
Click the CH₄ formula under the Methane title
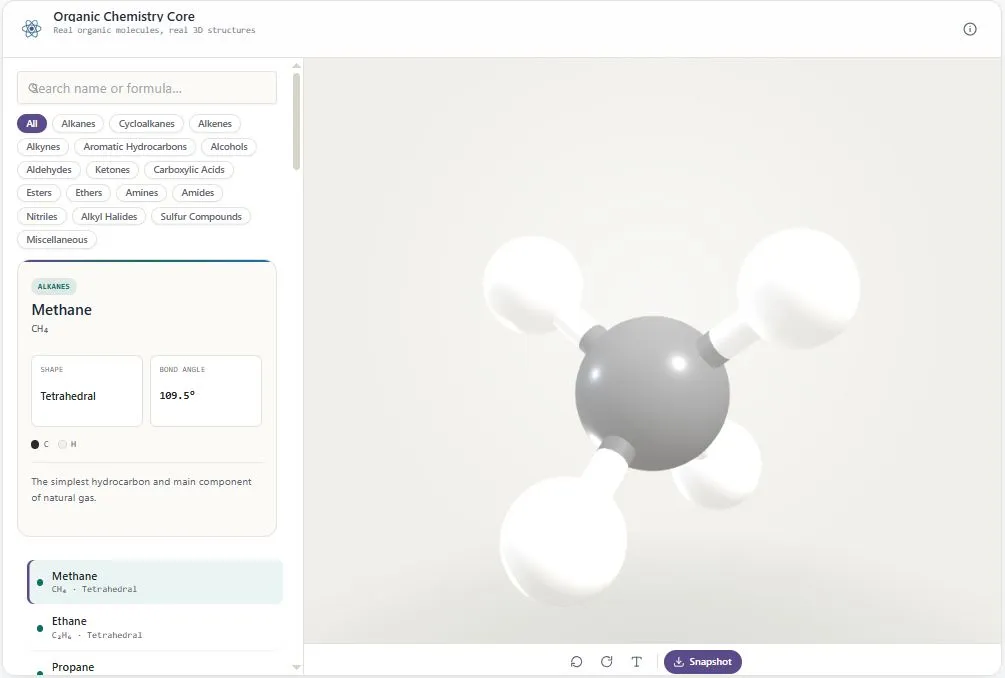(x=40, y=329)
